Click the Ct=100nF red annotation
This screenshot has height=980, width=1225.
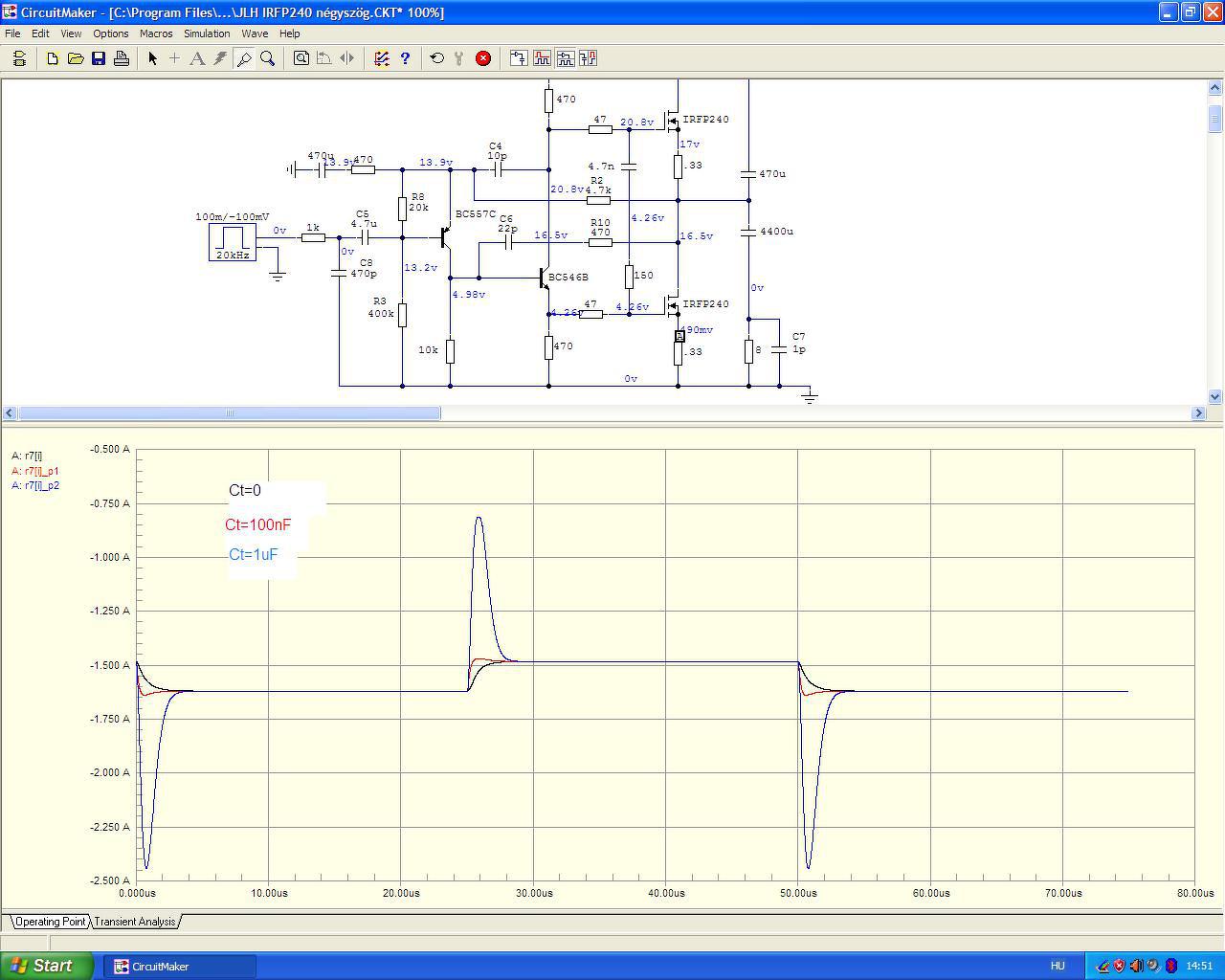point(258,524)
